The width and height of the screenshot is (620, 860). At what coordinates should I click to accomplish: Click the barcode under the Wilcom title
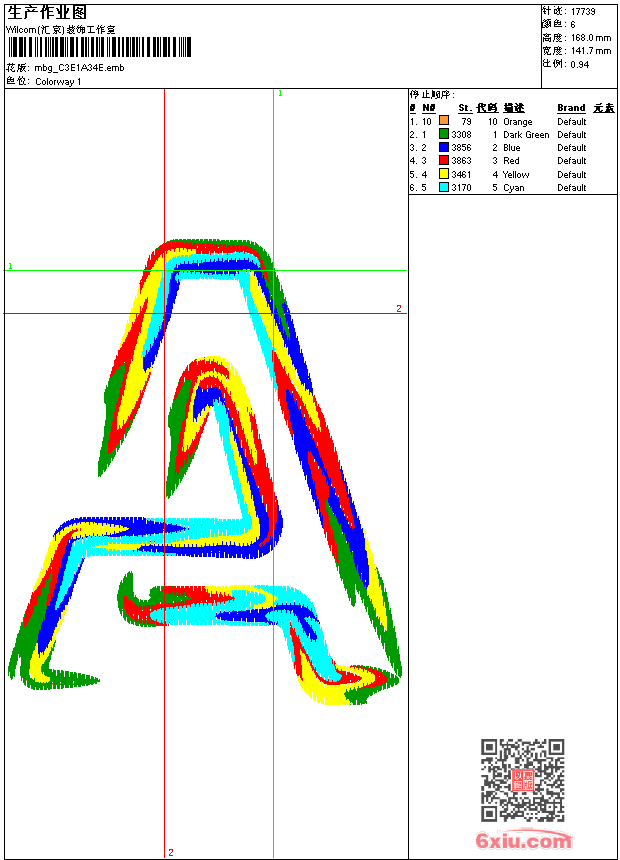(x=97, y=48)
